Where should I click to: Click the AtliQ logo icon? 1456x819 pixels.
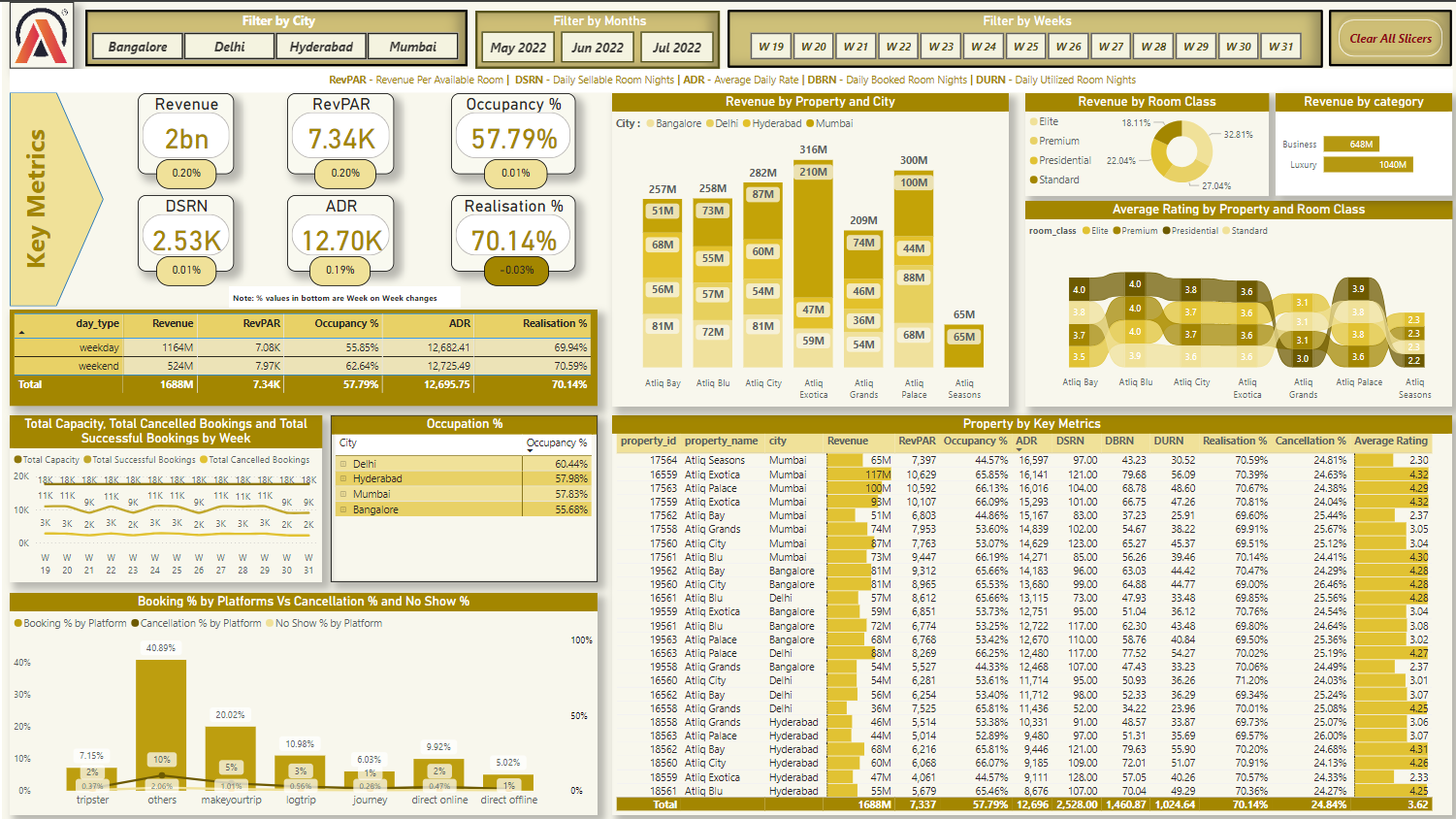[42, 38]
